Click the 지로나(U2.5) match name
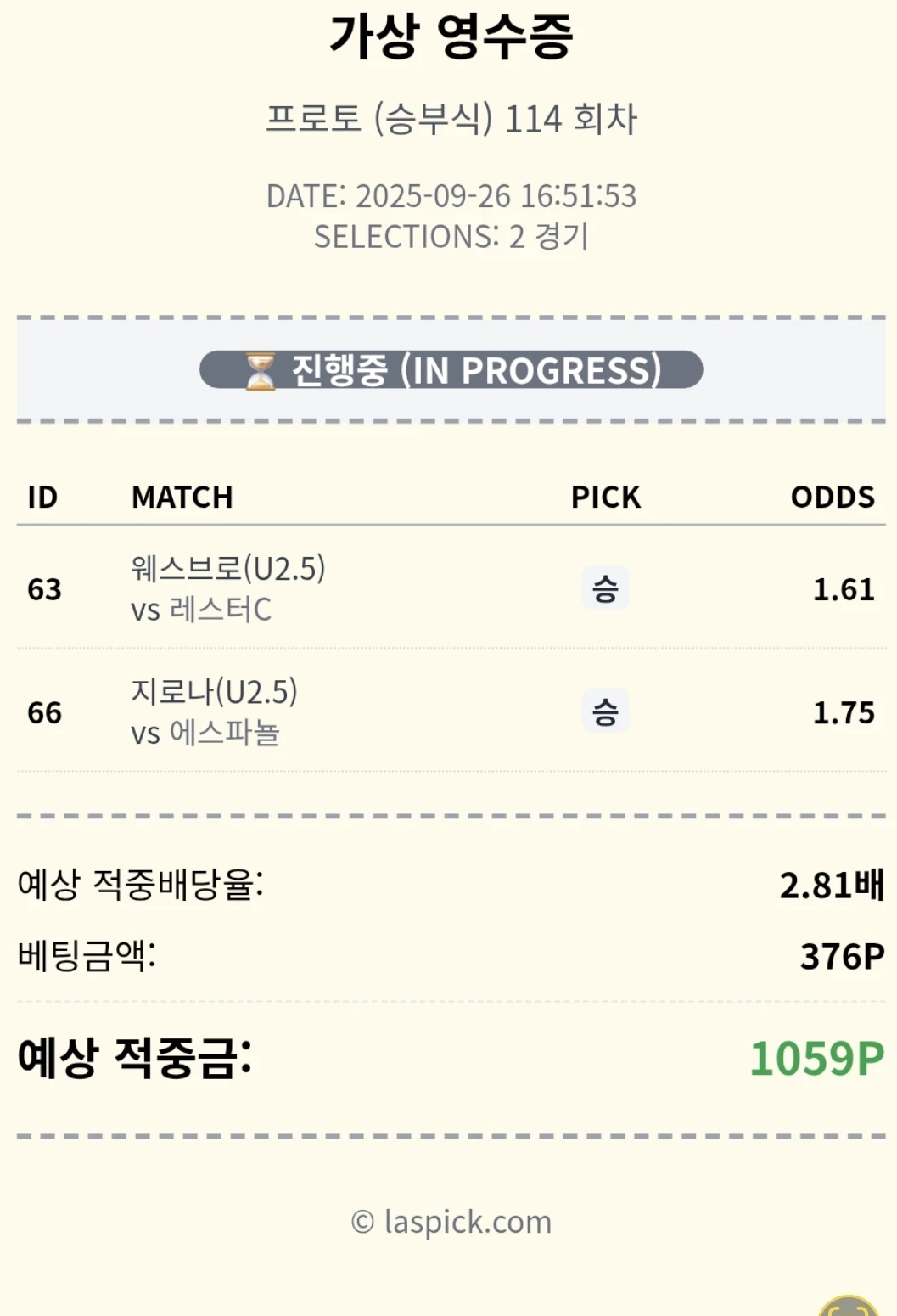The image size is (897, 1316). [x=214, y=691]
